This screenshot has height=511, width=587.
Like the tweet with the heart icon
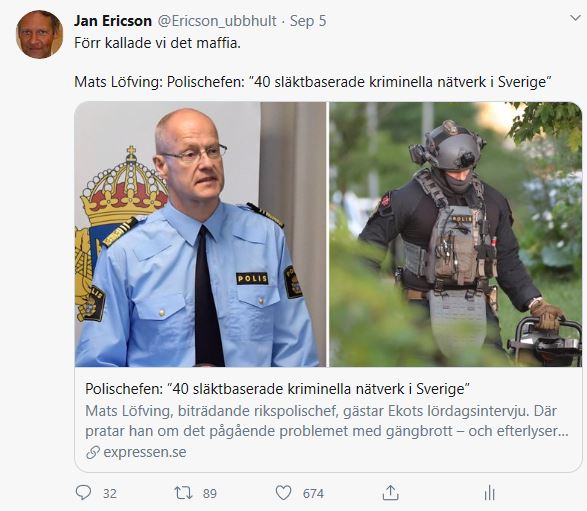(x=283, y=493)
